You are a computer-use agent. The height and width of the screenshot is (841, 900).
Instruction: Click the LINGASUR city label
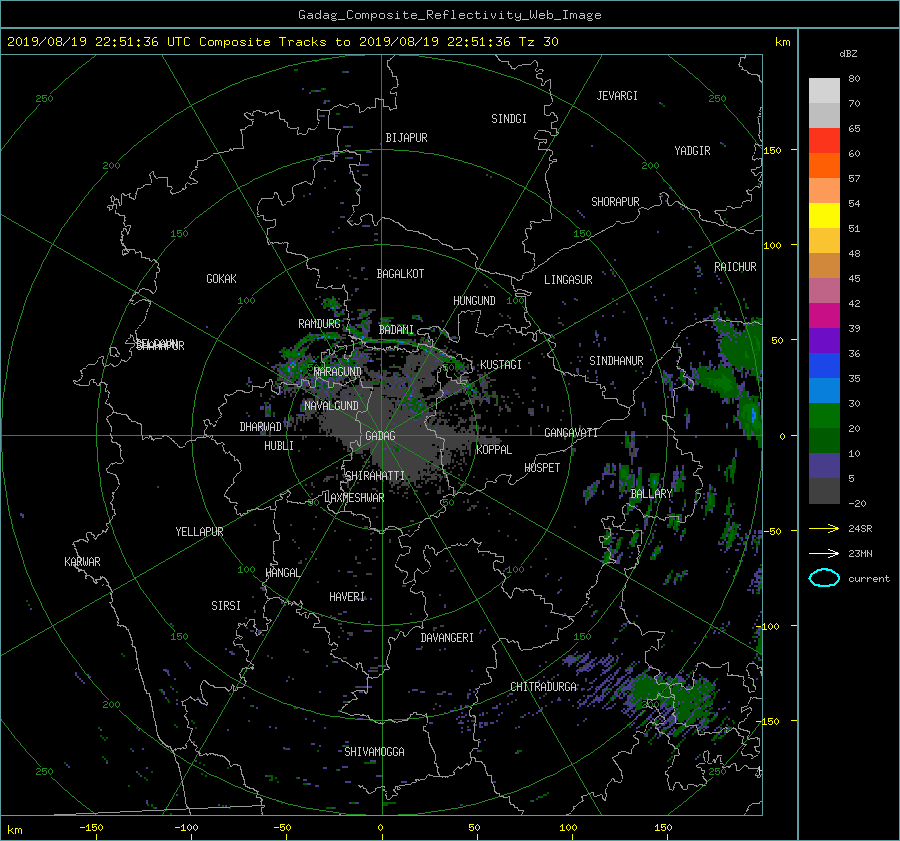(x=568, y=280)
